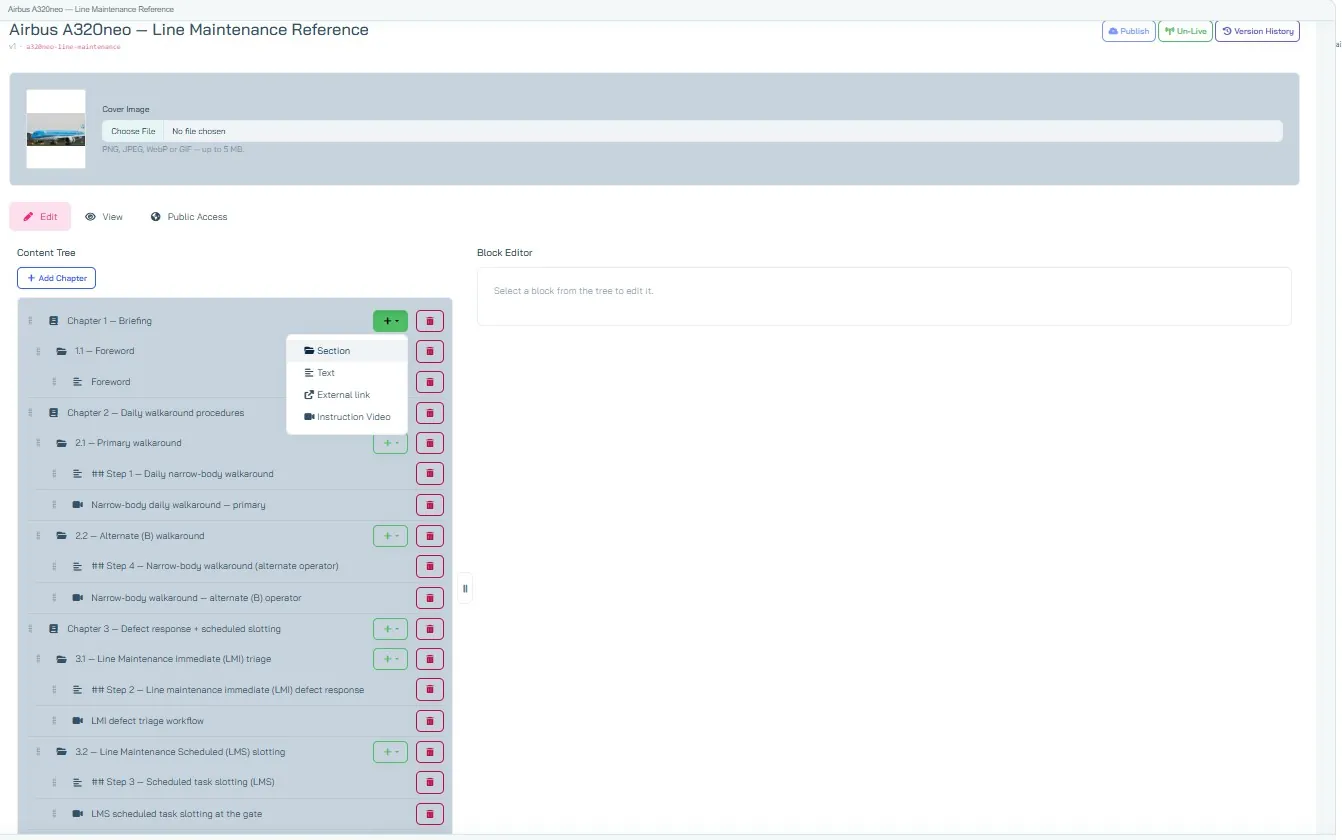This screenshot has width=1342, height=840.
Task: Click folder icon of 3.2 LMS slotting section
Action: pos(62,752)
